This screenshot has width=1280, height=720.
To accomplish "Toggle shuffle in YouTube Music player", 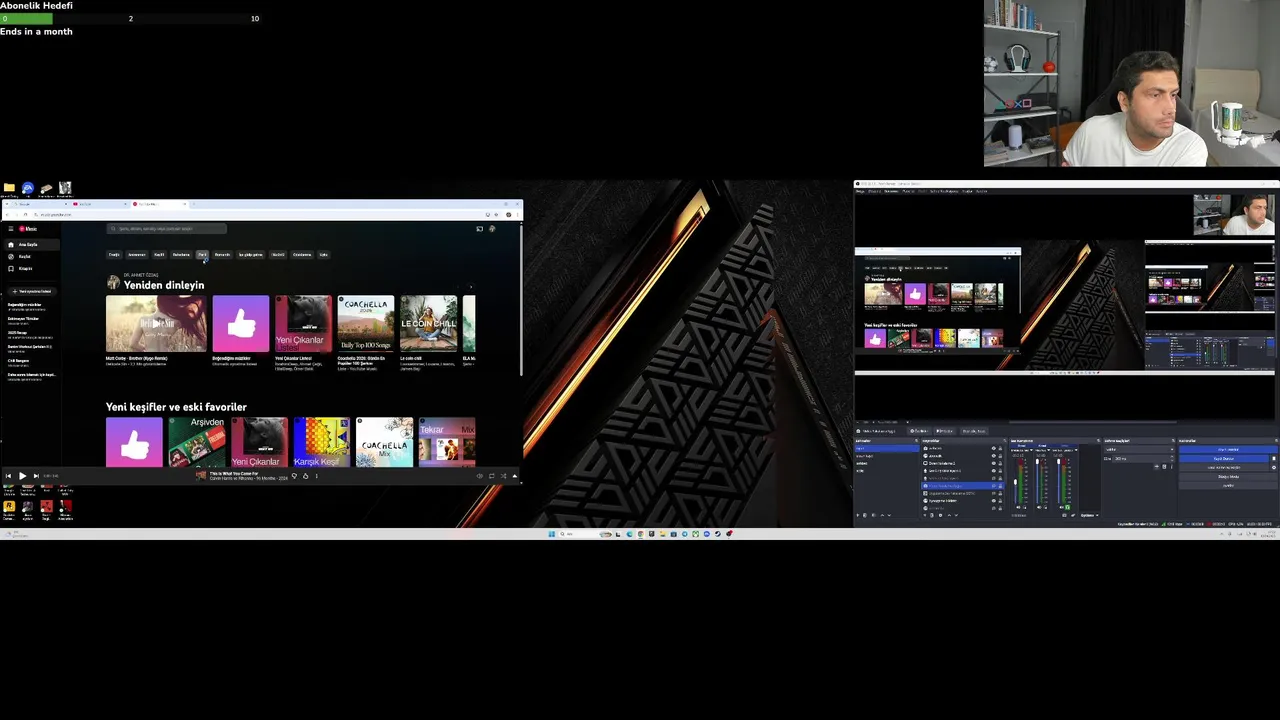I will [x=503, y=476].
